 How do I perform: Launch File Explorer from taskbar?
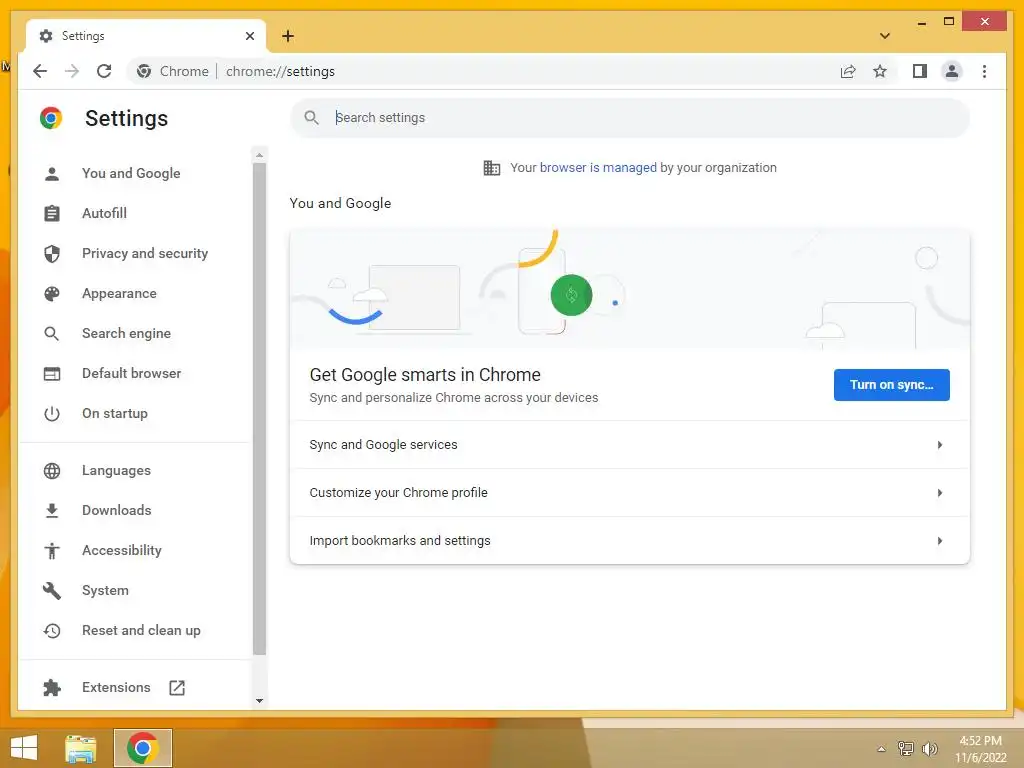click(80, 748)
